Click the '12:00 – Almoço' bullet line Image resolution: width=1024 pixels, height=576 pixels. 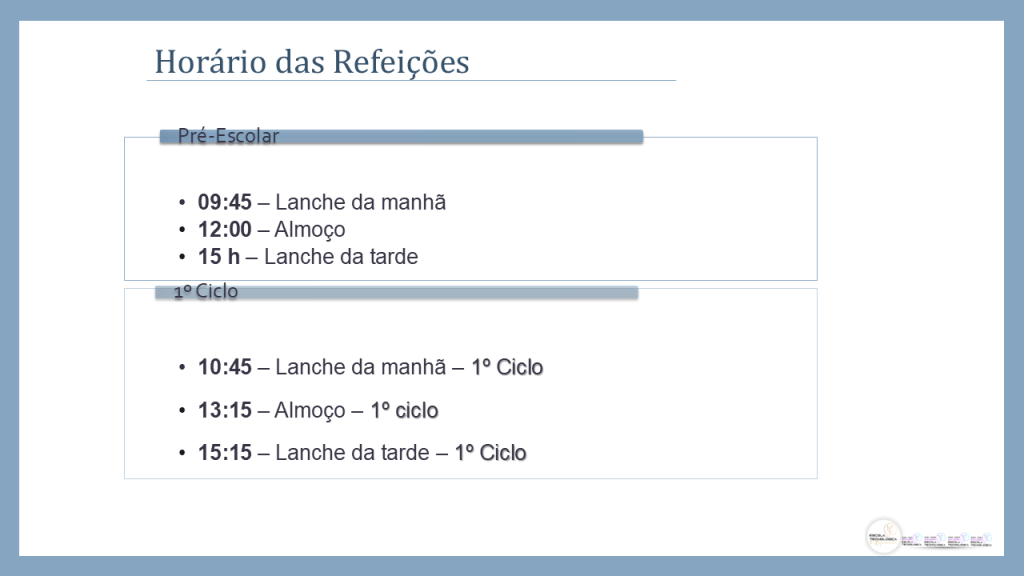pos(272,230)
